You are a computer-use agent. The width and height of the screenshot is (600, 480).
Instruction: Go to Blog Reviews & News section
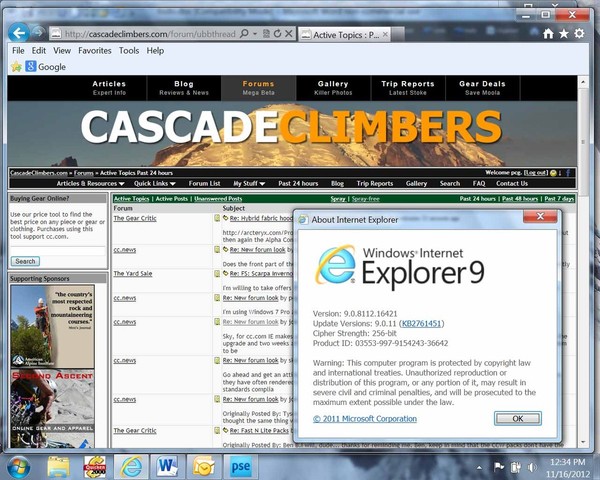(x=184, y=88)
